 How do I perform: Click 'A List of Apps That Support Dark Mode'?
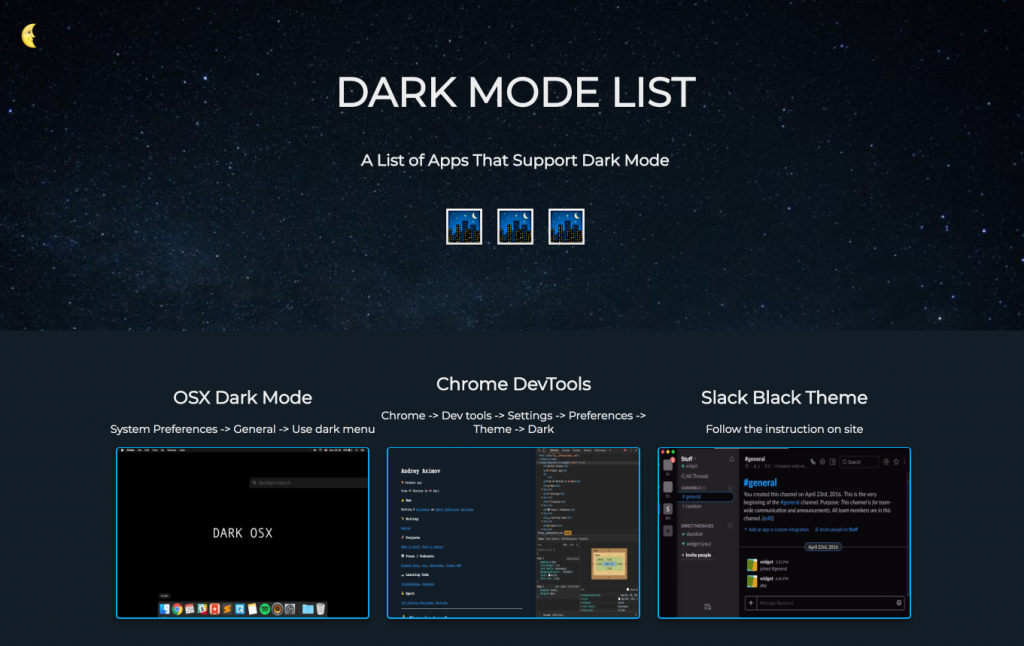515,160
